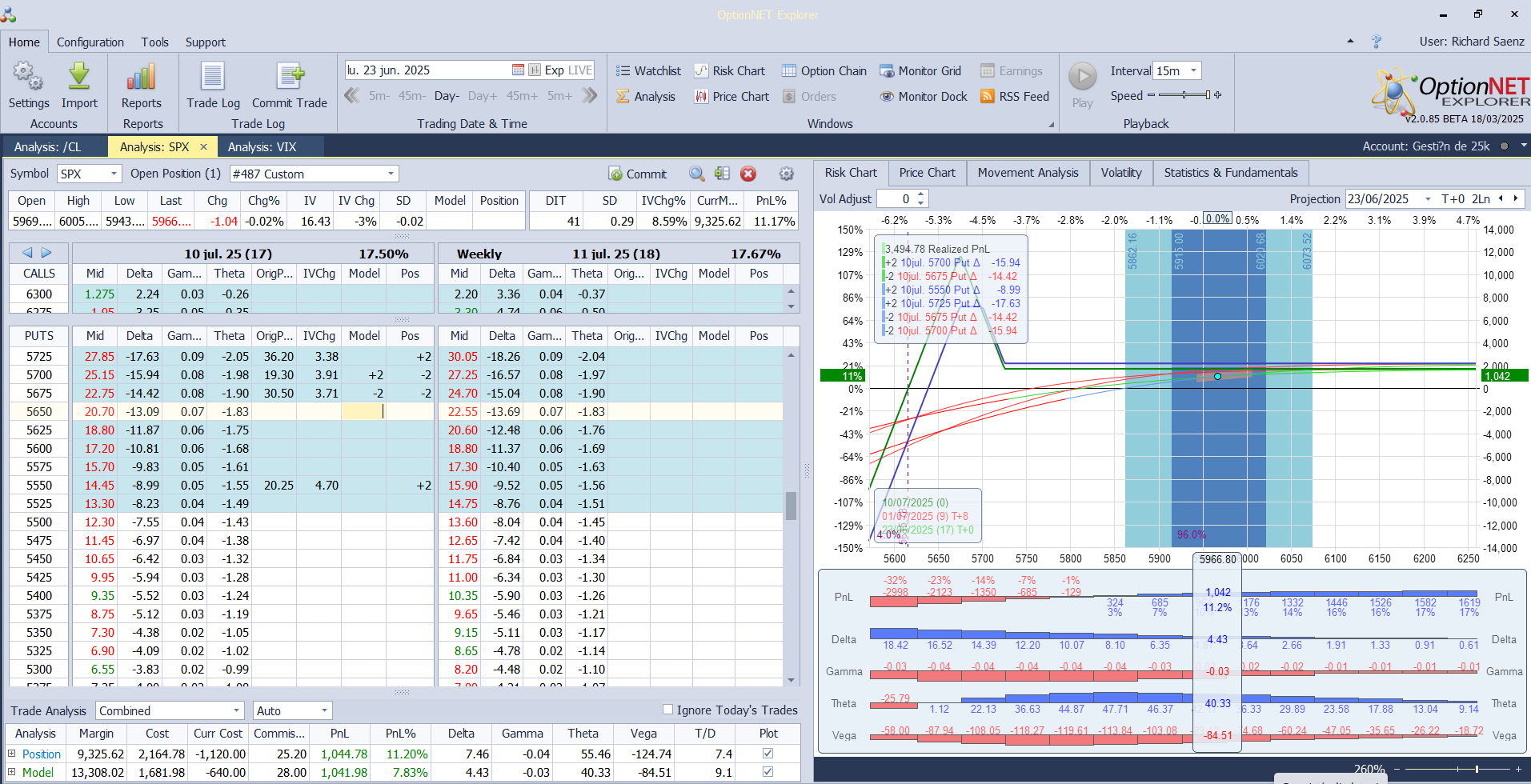Toggle Plot checkbox for Position row
1531x784 pixels.
(768, 754)
